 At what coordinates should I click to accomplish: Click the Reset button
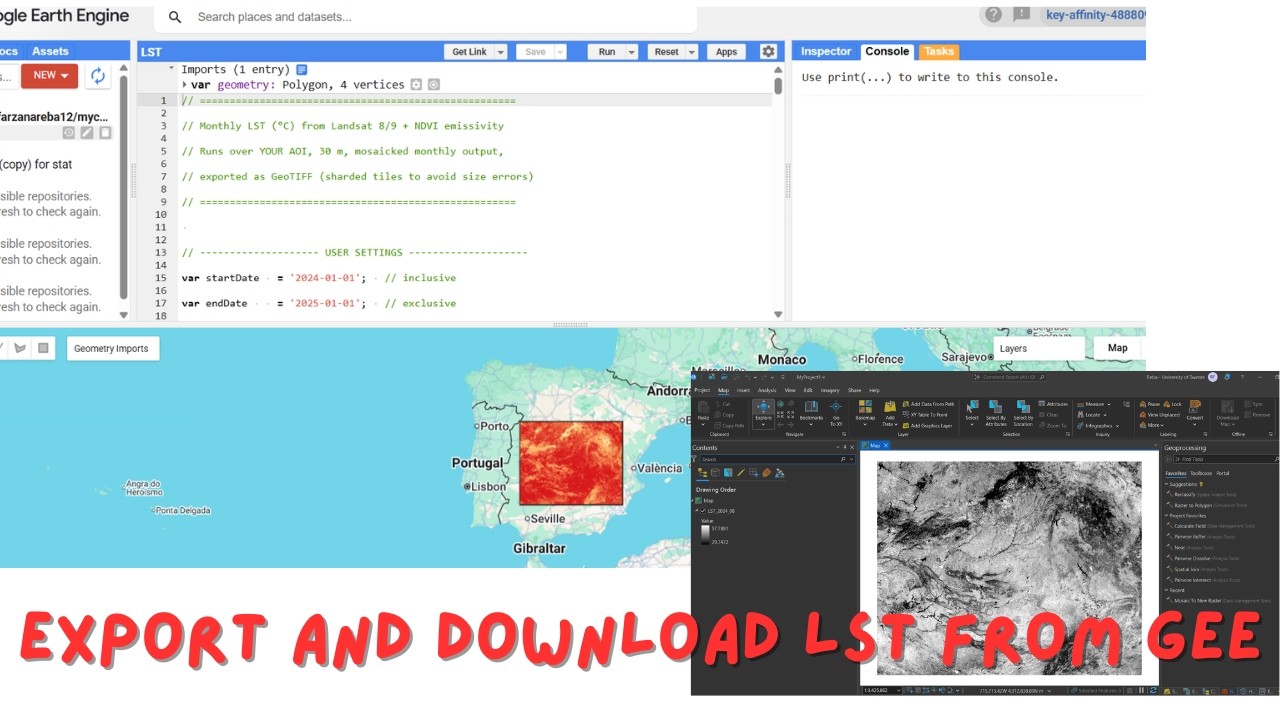[666, 52]
